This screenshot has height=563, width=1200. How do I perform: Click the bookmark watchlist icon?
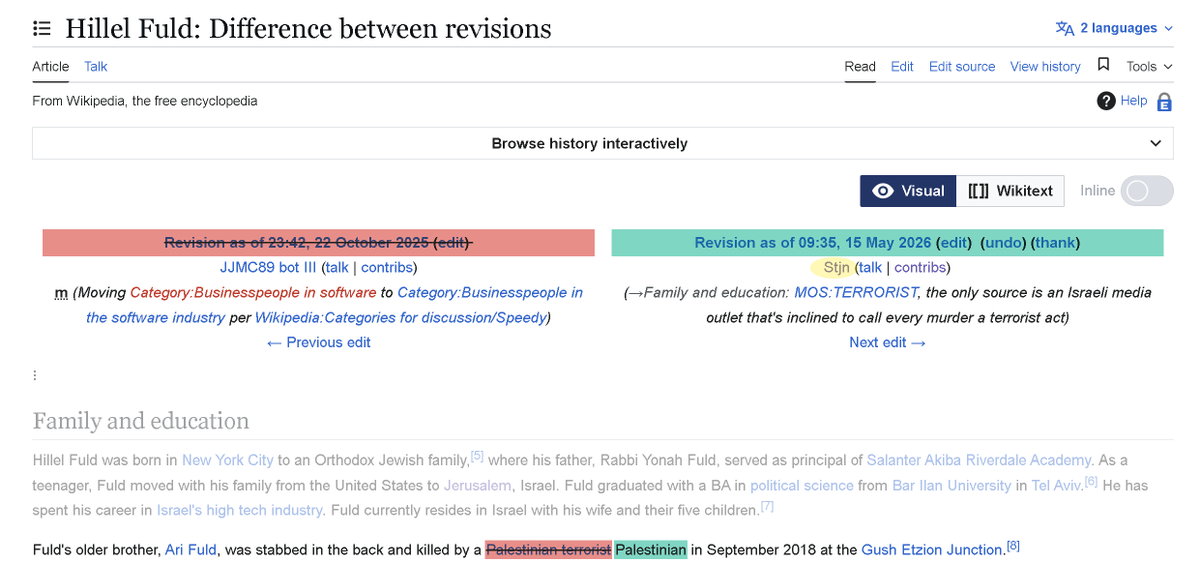[1104, 65]
